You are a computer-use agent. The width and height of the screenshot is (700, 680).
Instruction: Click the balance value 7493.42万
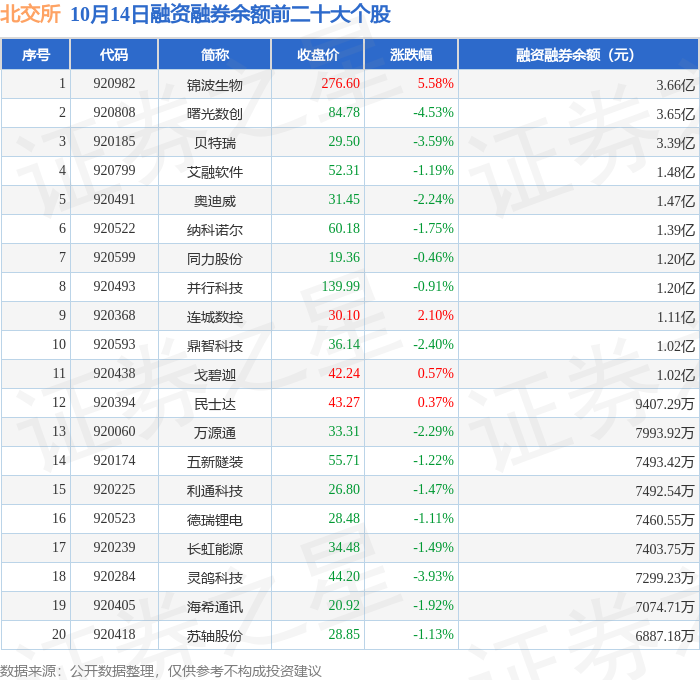click(665, 462)
